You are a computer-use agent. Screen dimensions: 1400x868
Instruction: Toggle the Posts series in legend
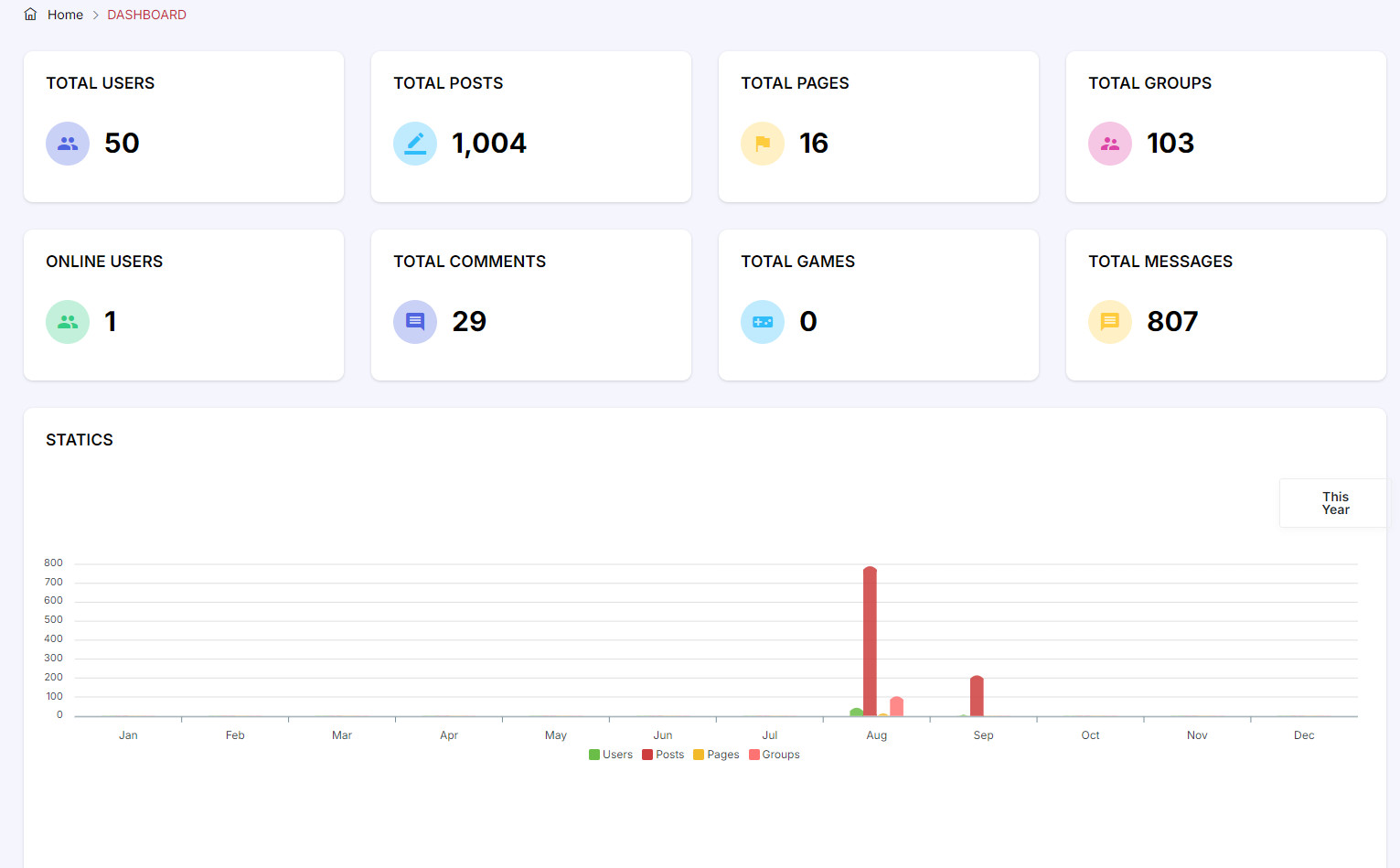pos(663,755)
